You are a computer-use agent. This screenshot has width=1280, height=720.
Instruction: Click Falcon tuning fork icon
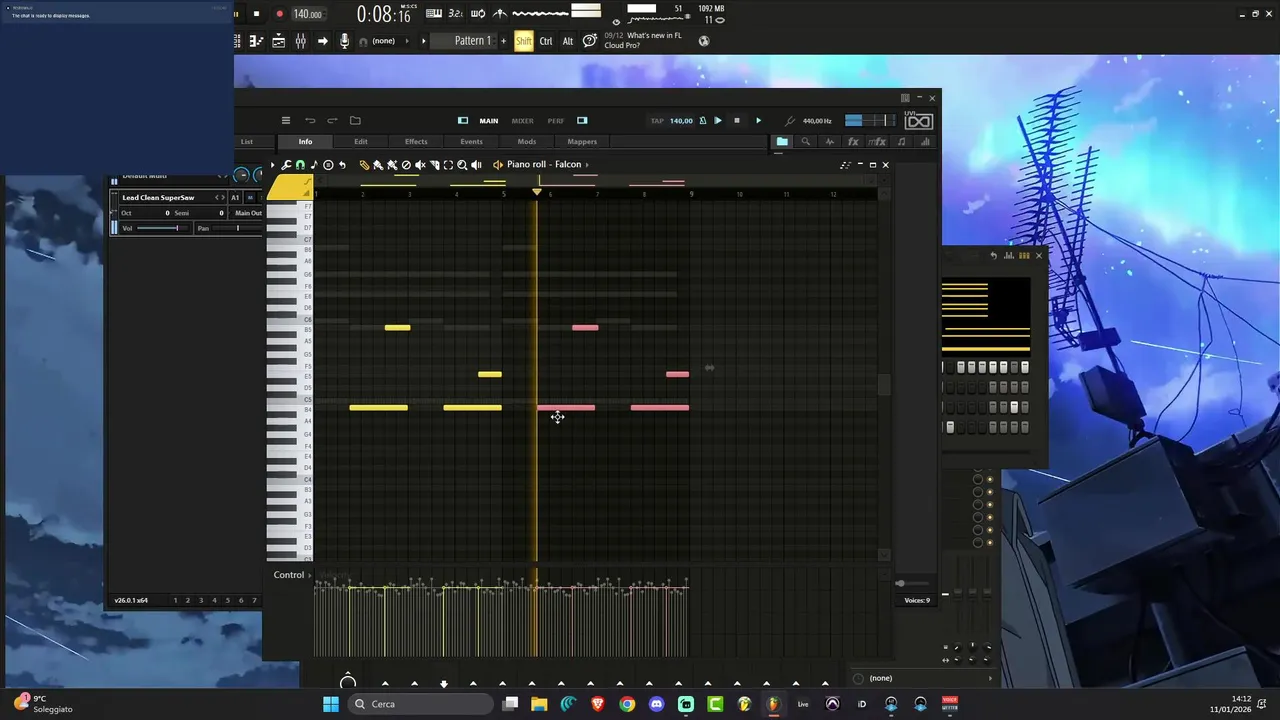coord(790,121)
